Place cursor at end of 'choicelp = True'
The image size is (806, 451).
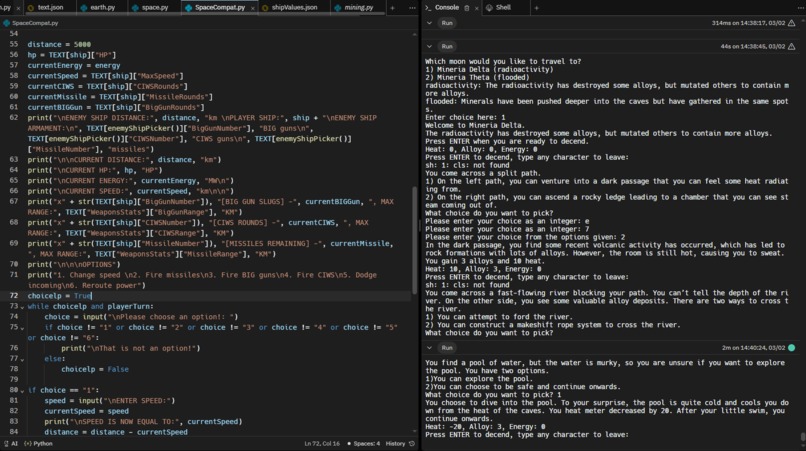point(91,296)
